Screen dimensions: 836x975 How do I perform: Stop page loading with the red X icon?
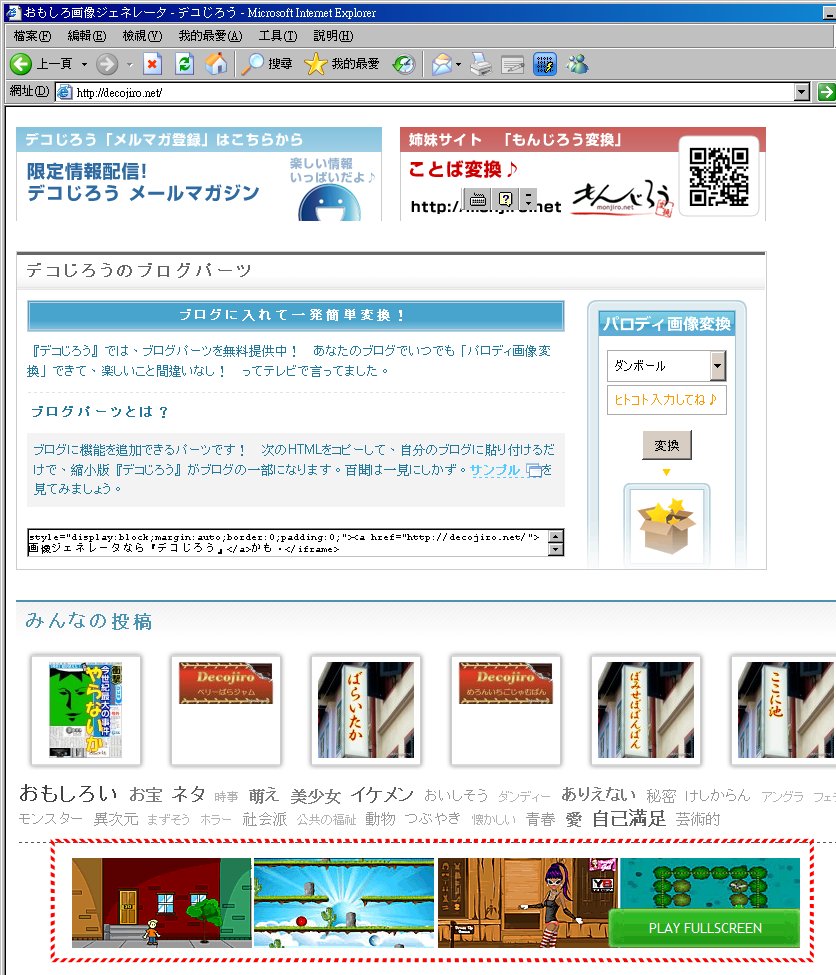[x=152, y=63]
